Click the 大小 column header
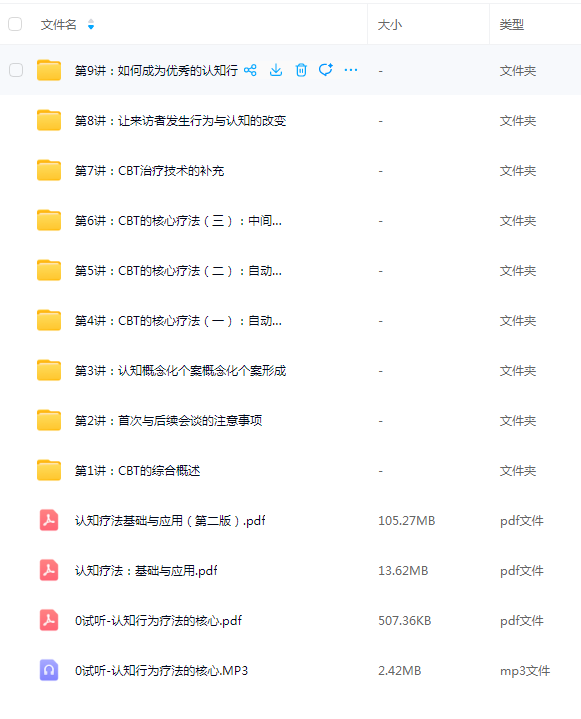Viewport: 581px width, 719px height. point(390,25)
